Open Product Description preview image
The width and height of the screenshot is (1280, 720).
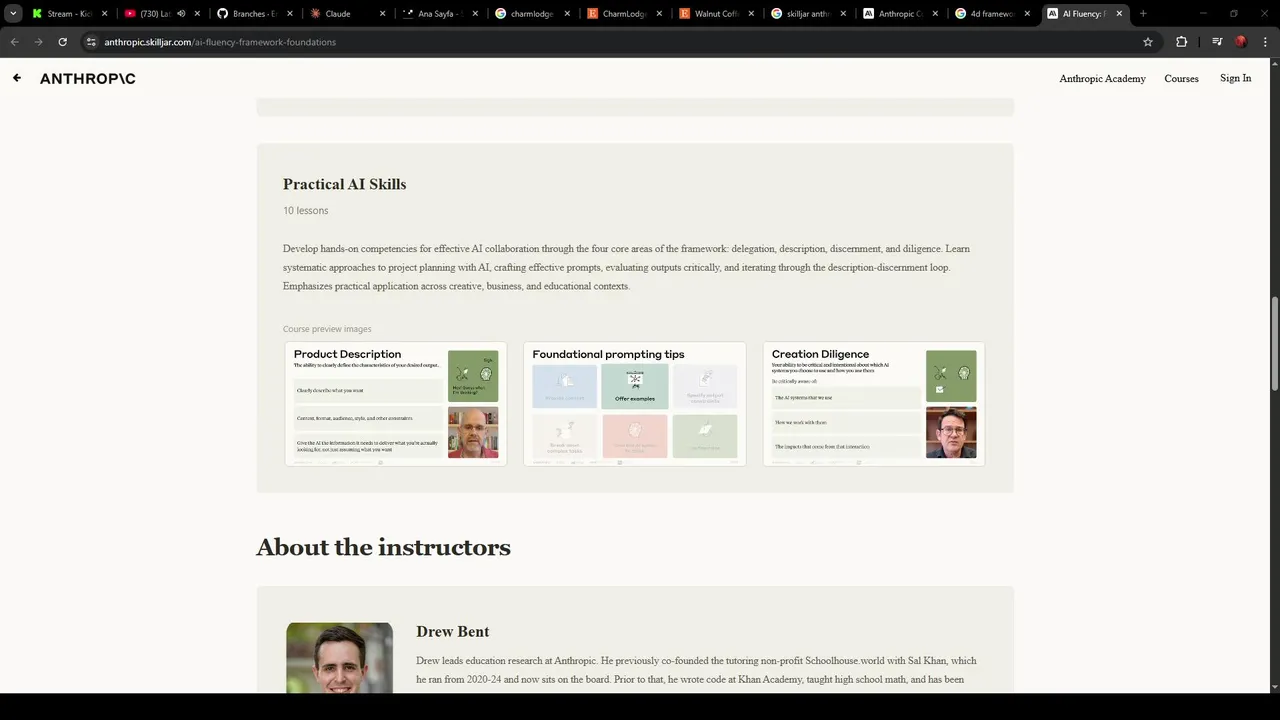coord(396,404)
